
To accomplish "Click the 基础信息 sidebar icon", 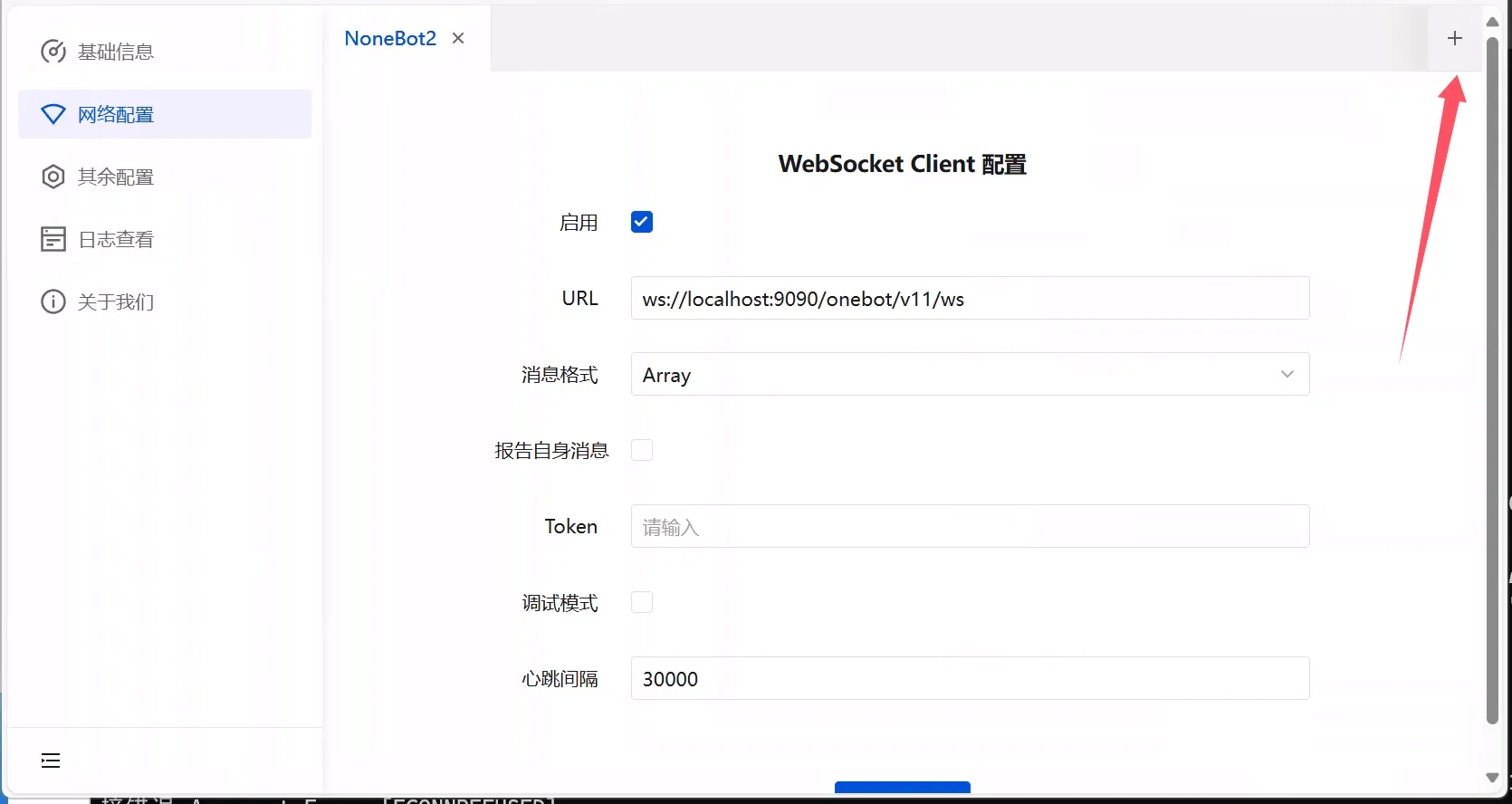I will (x=53, y=52).
